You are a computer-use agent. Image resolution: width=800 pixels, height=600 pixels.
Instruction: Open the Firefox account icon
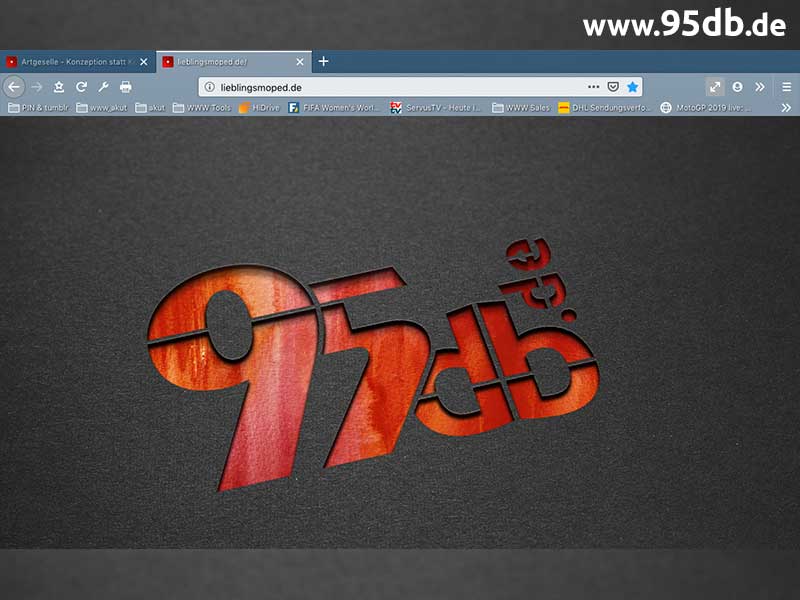[x=737, y=87]
